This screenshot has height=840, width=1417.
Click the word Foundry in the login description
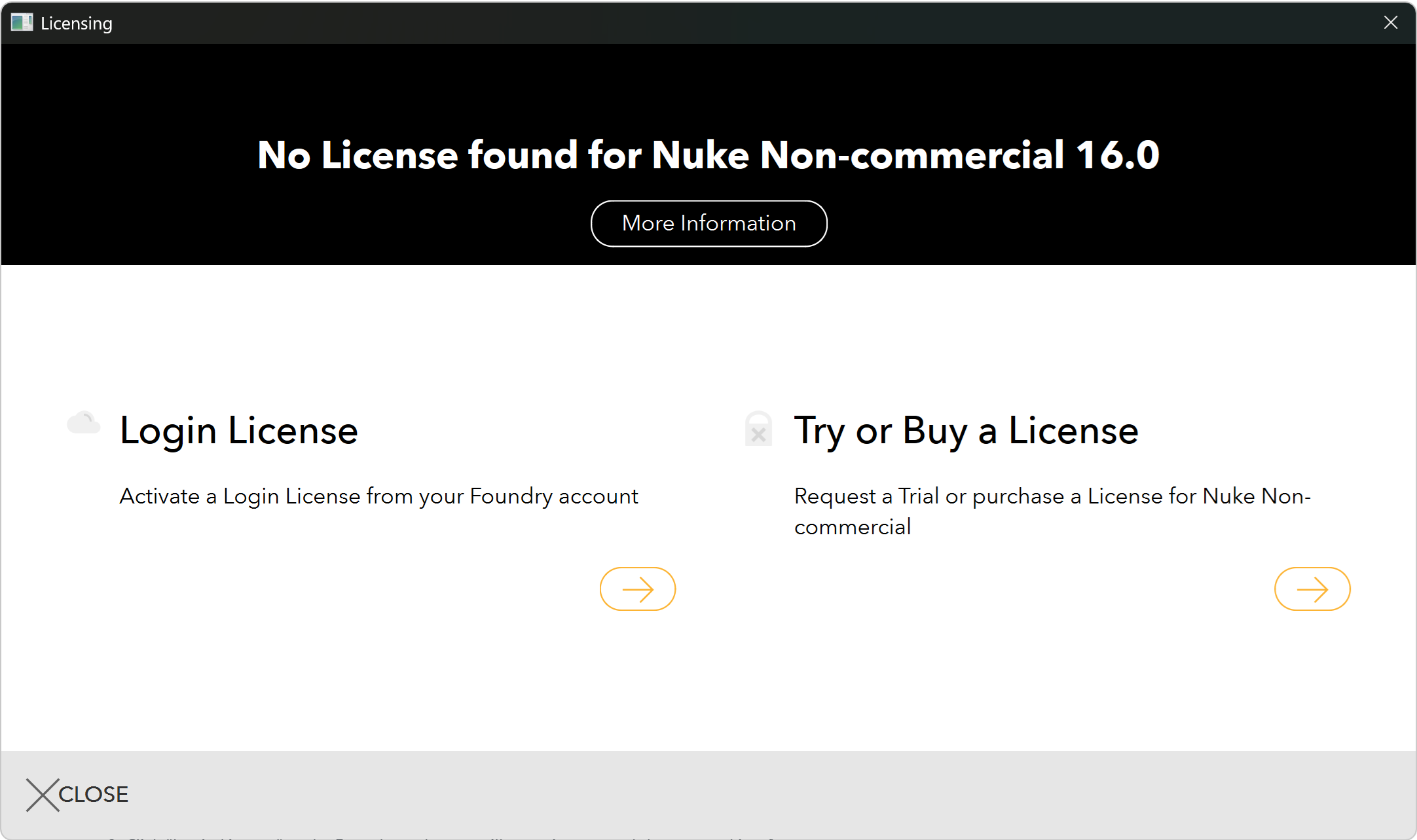click(511, 496)
